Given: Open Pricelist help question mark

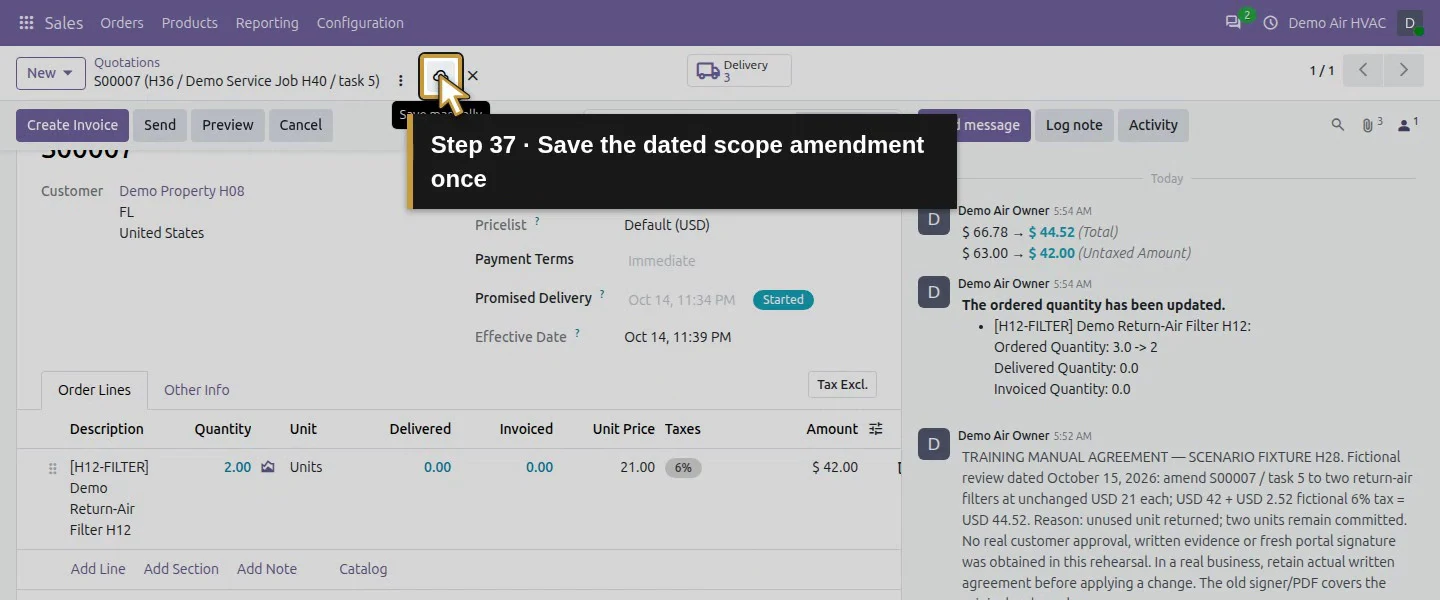Looking at the screenshot, I should 537,221.
